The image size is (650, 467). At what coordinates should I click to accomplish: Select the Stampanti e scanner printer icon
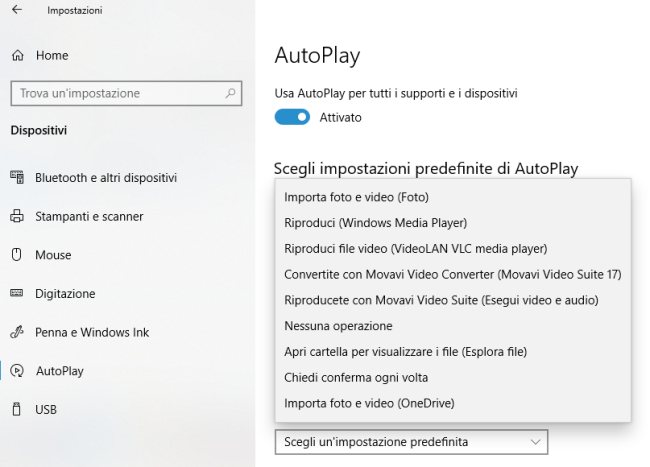[x=17, y=216]
